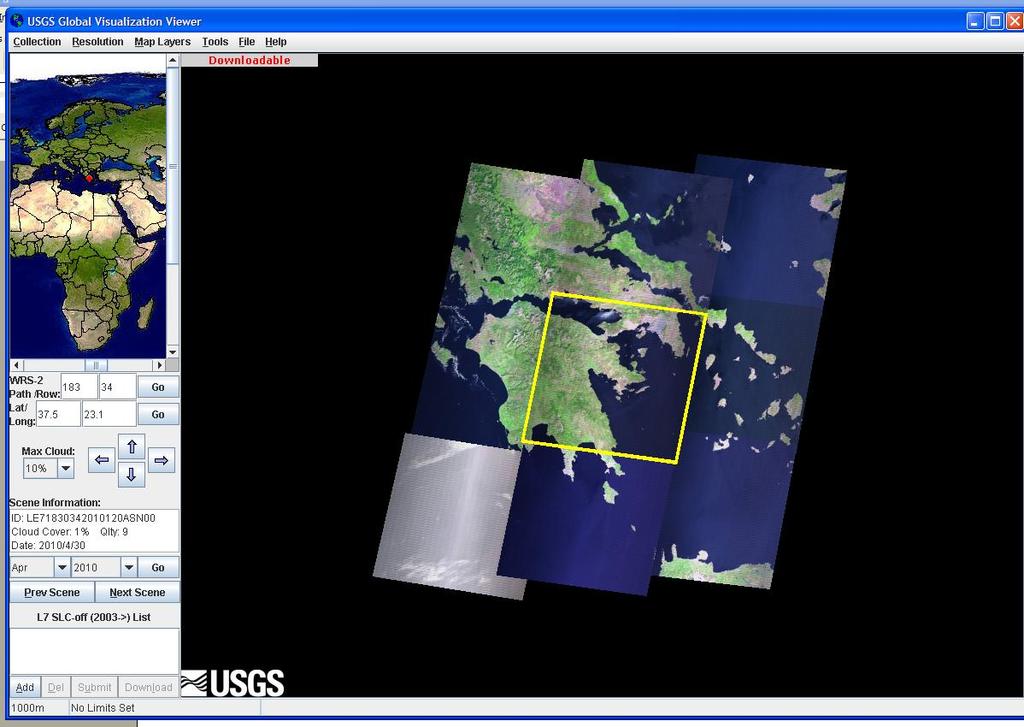Click the Cloud Cover: 1% text
The image size is (1024, 727).
tap(50, 532)
